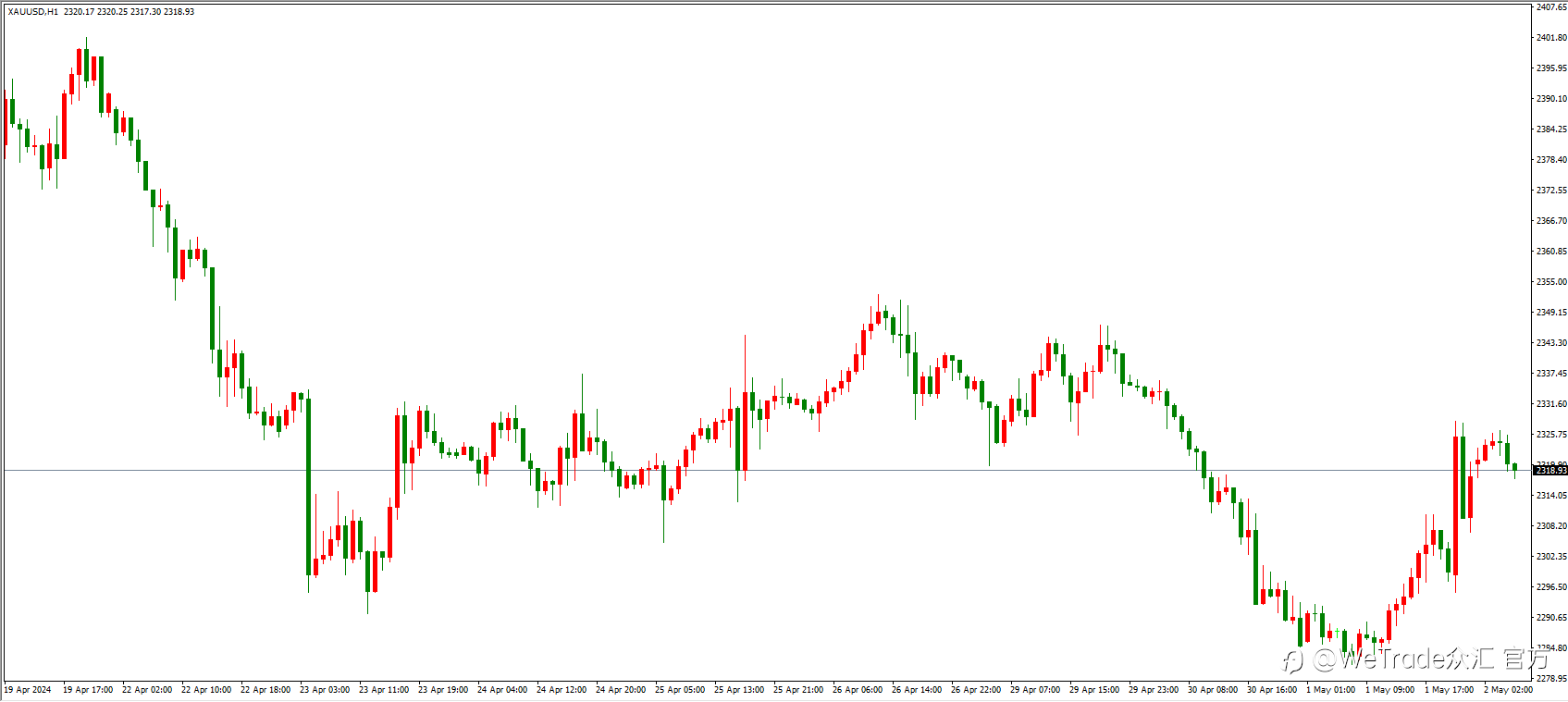Click 2290.65 on the price axis
1568x702 pixels.
[x=1551, y=618]
